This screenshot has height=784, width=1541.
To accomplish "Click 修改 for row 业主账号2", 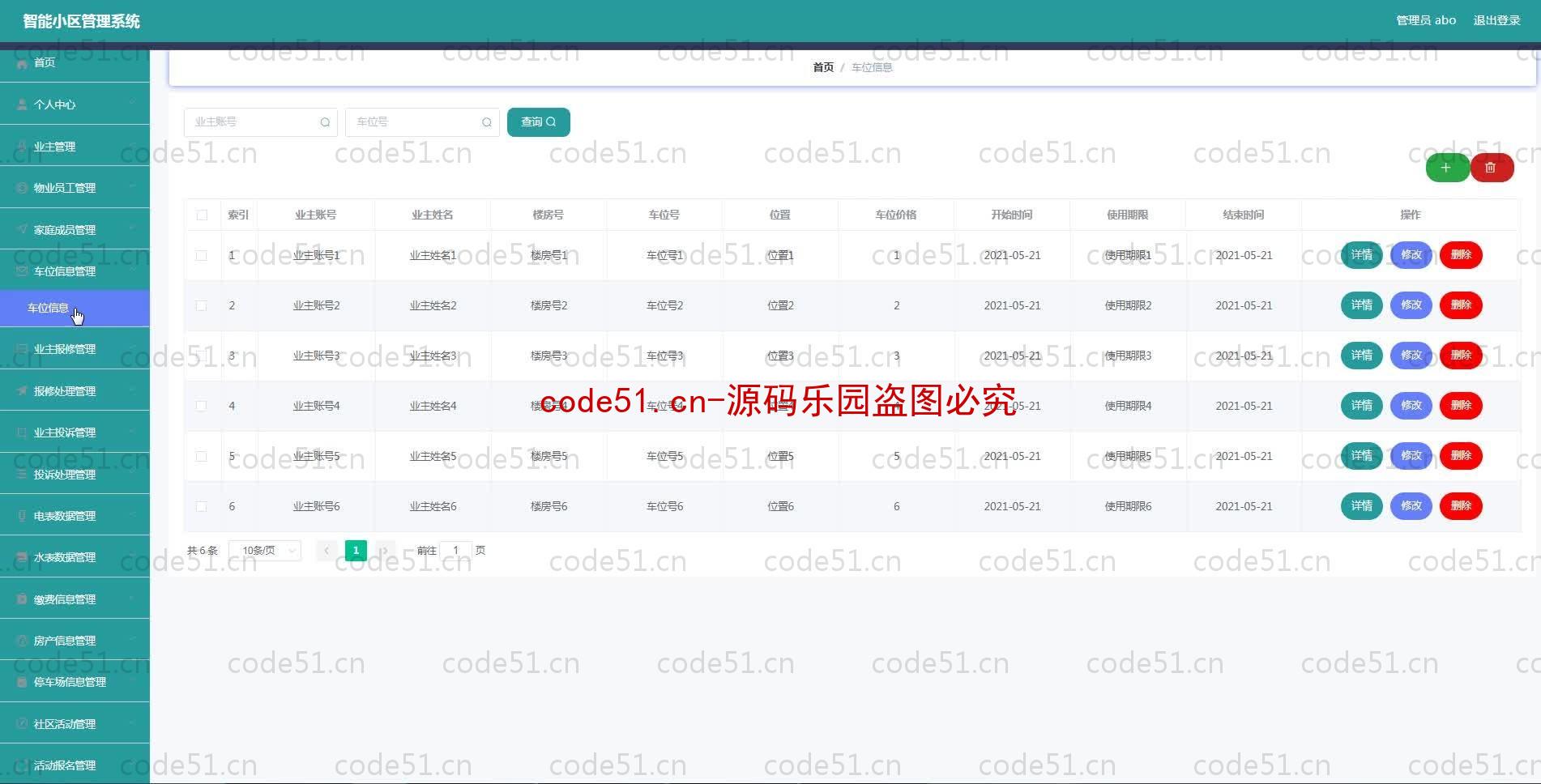I will [1411, 305].
